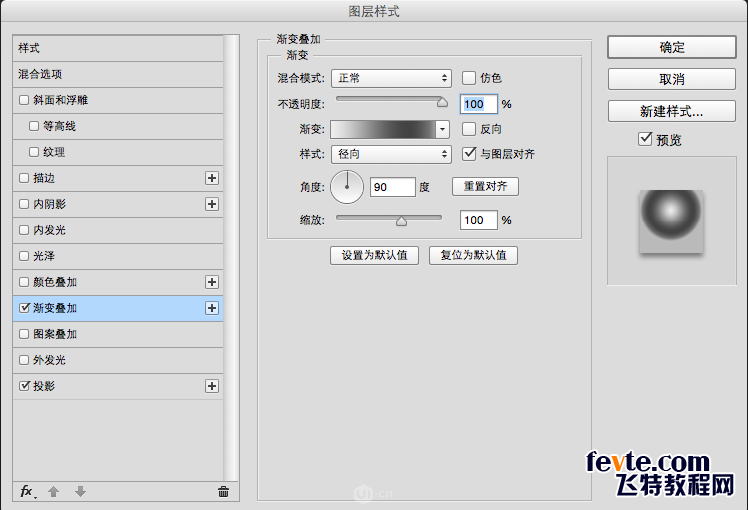The height and width of the screenshot is (510, 748).
Task: Click the effects list vertical scrollbar
Action: pyautogui.click(x=231, y=258)
